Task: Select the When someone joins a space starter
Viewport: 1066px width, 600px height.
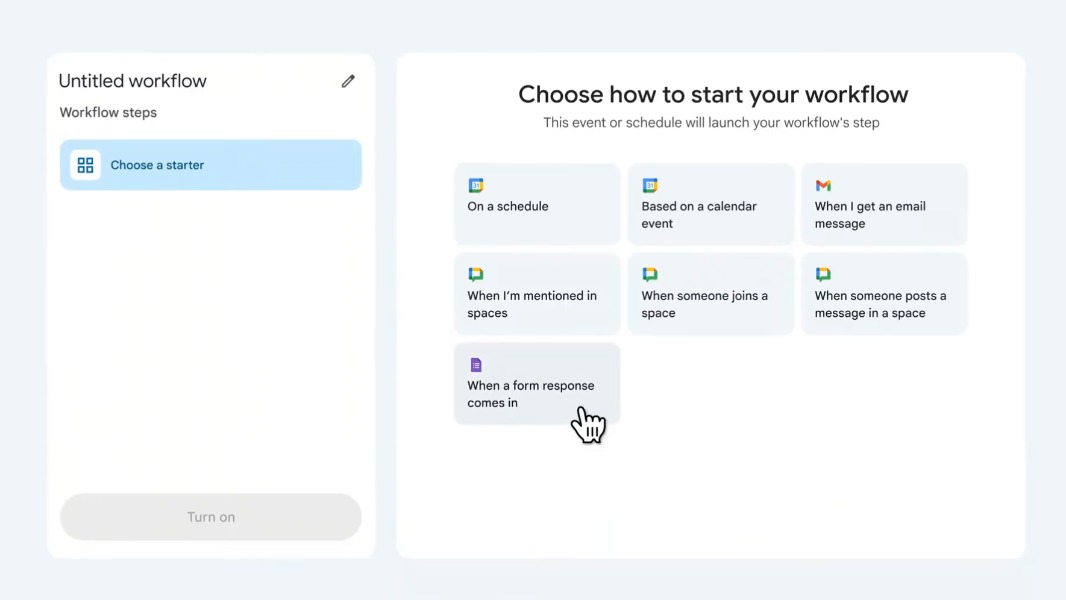Action: click(x=710, y=293)
